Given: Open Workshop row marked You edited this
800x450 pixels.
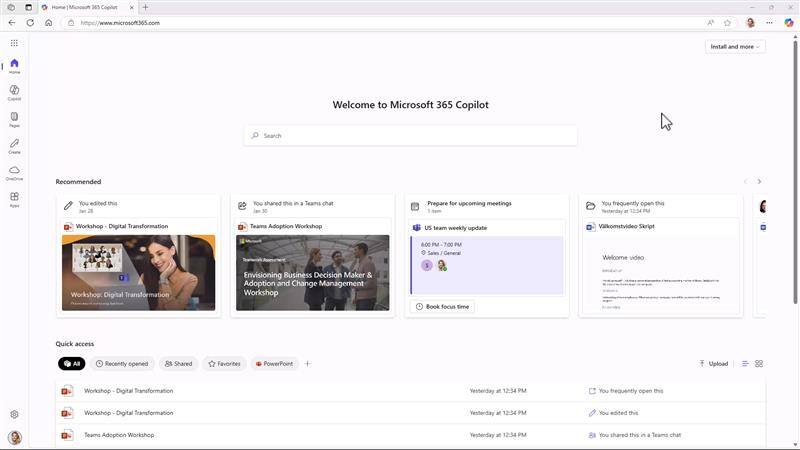Looking at the screenshot, I should [410, 413].
